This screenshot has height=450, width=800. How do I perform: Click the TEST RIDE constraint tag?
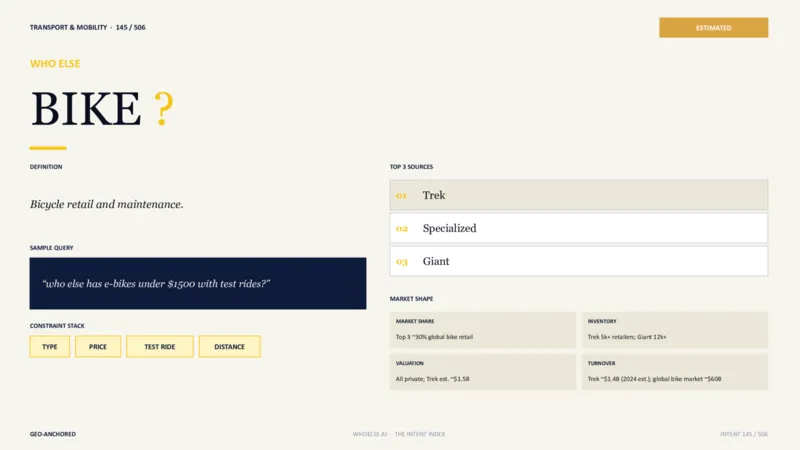(160, 346)
